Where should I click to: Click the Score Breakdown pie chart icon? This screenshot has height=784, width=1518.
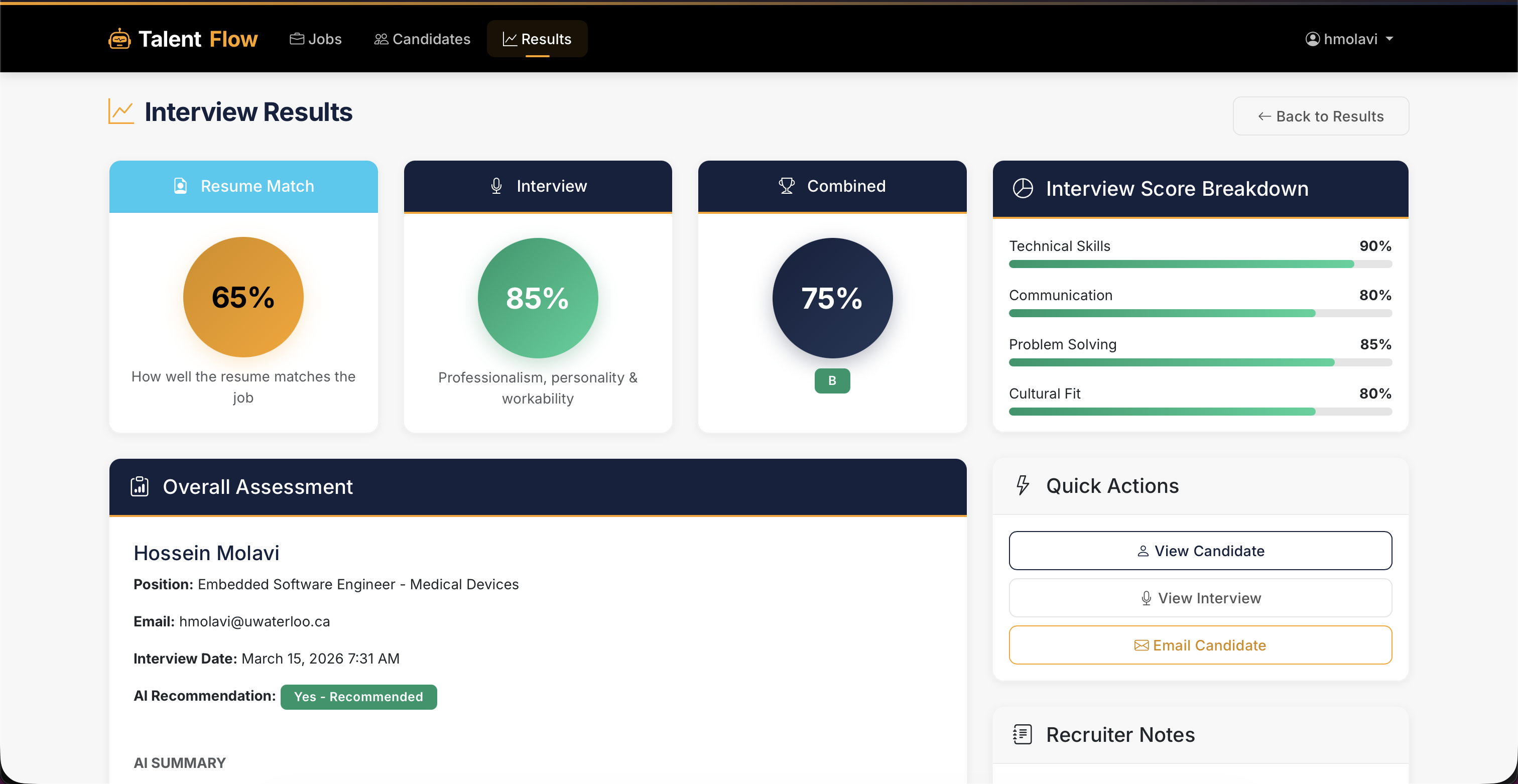coord(1023,189)
